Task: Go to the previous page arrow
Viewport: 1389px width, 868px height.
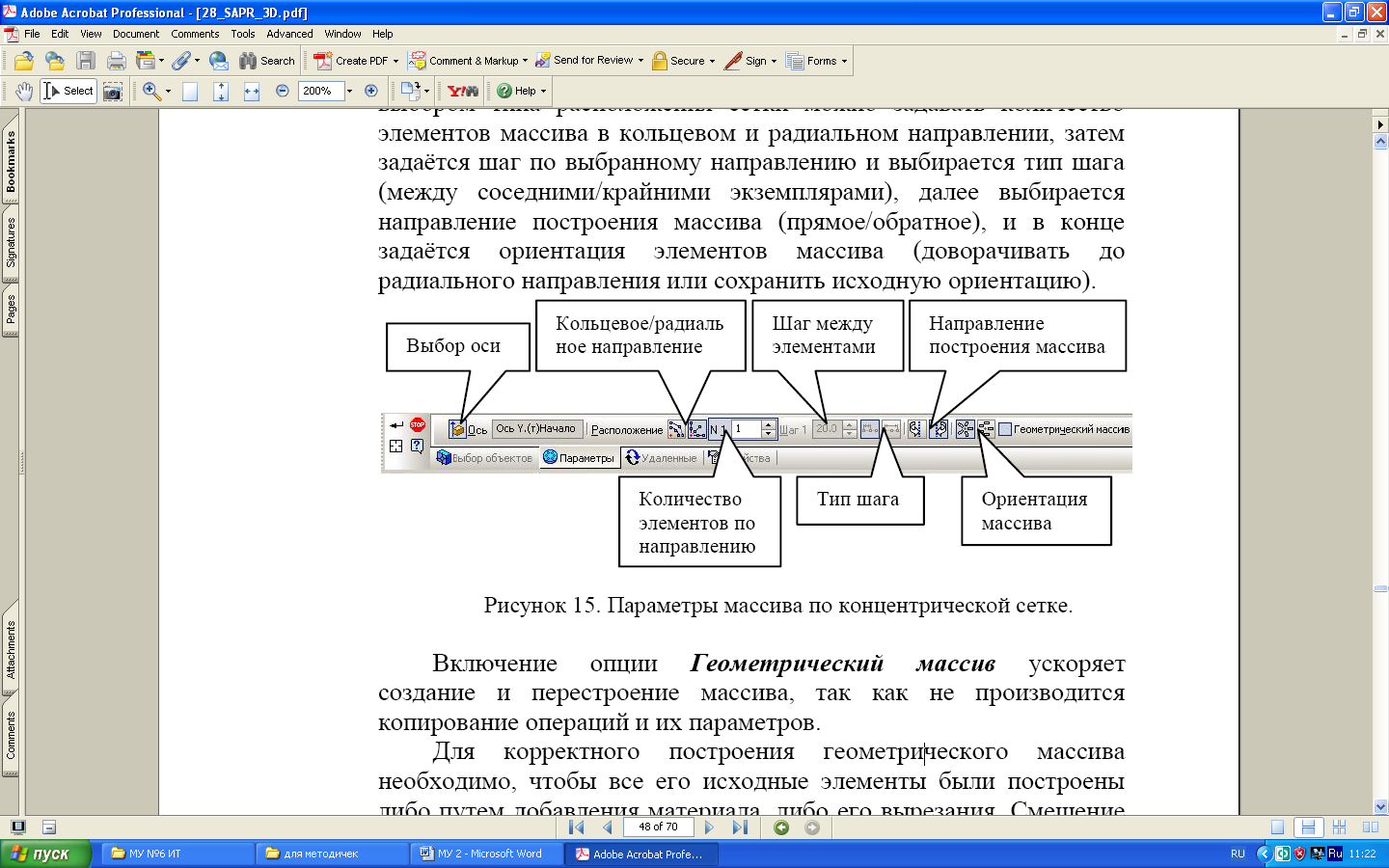Action: (x=607, y=827)
